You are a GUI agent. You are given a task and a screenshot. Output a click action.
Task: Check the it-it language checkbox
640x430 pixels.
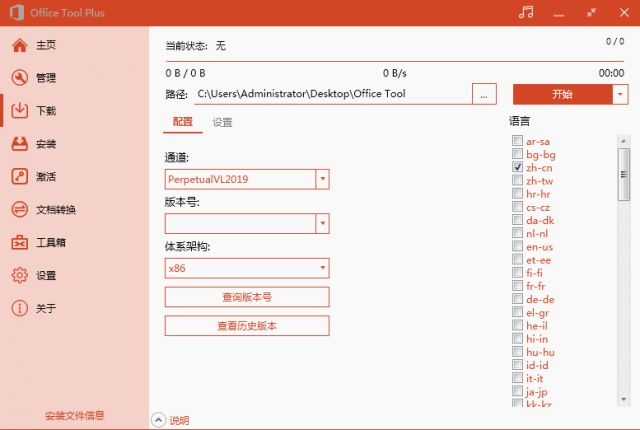click(518, 378)
